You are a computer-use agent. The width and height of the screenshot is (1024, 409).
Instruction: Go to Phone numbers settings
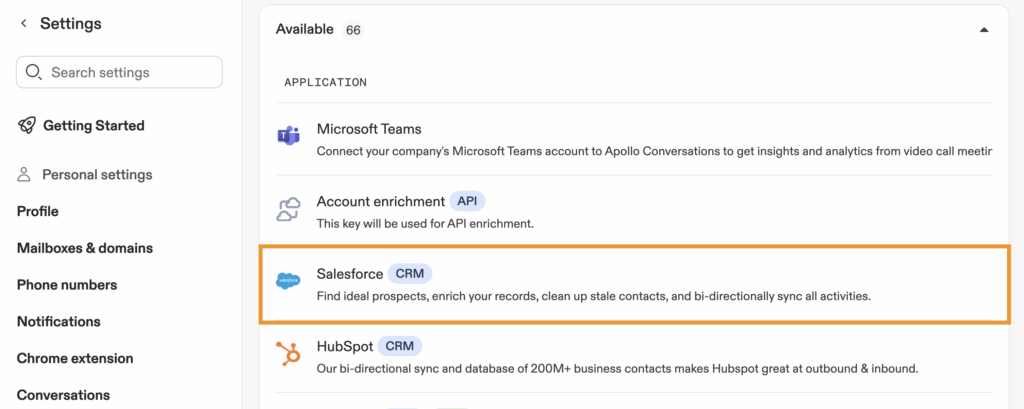(67, 285)
